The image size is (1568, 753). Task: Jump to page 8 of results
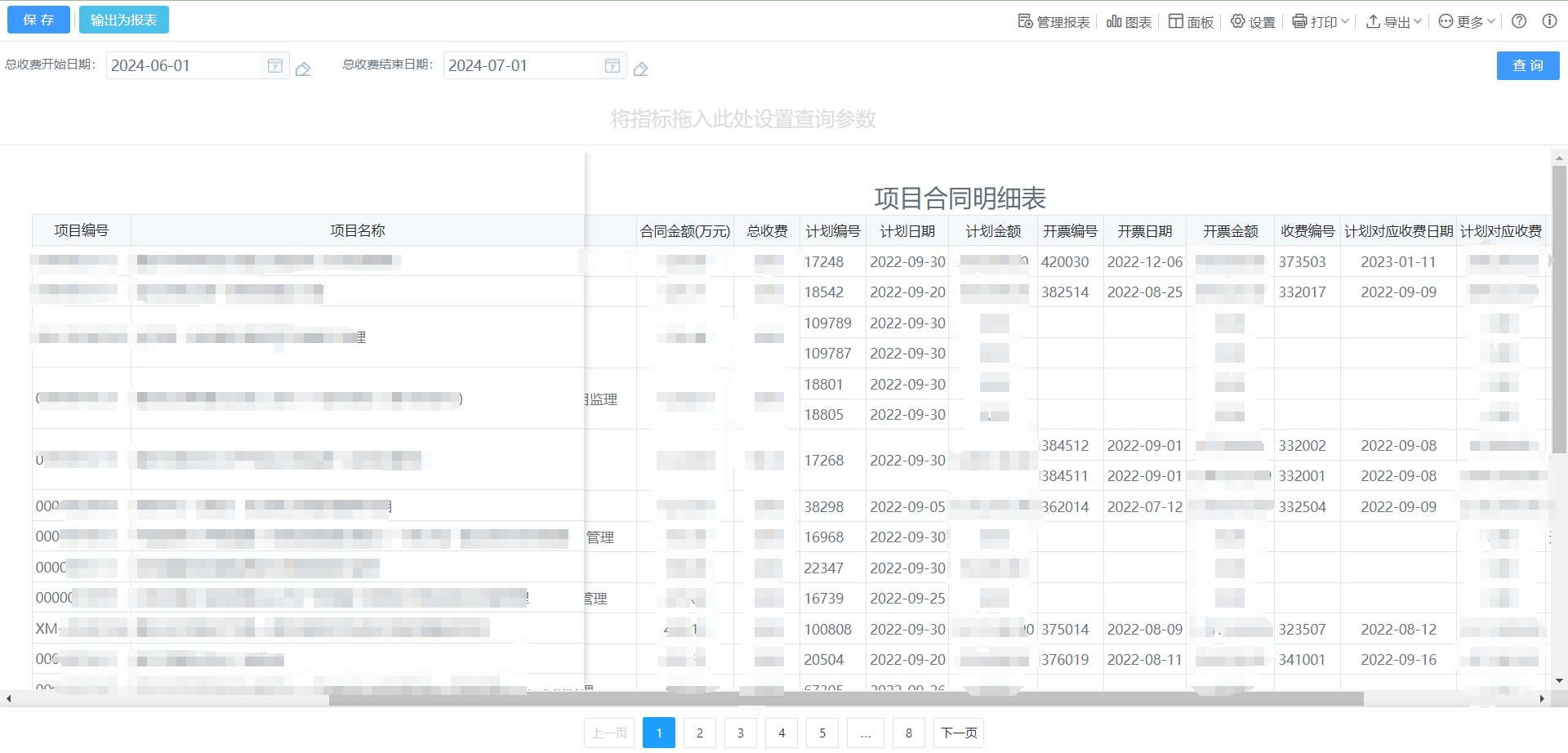(908, 733)
